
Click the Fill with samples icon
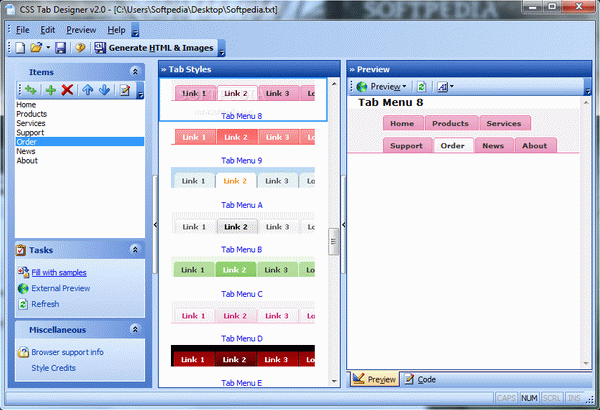[x=23, y=272]
